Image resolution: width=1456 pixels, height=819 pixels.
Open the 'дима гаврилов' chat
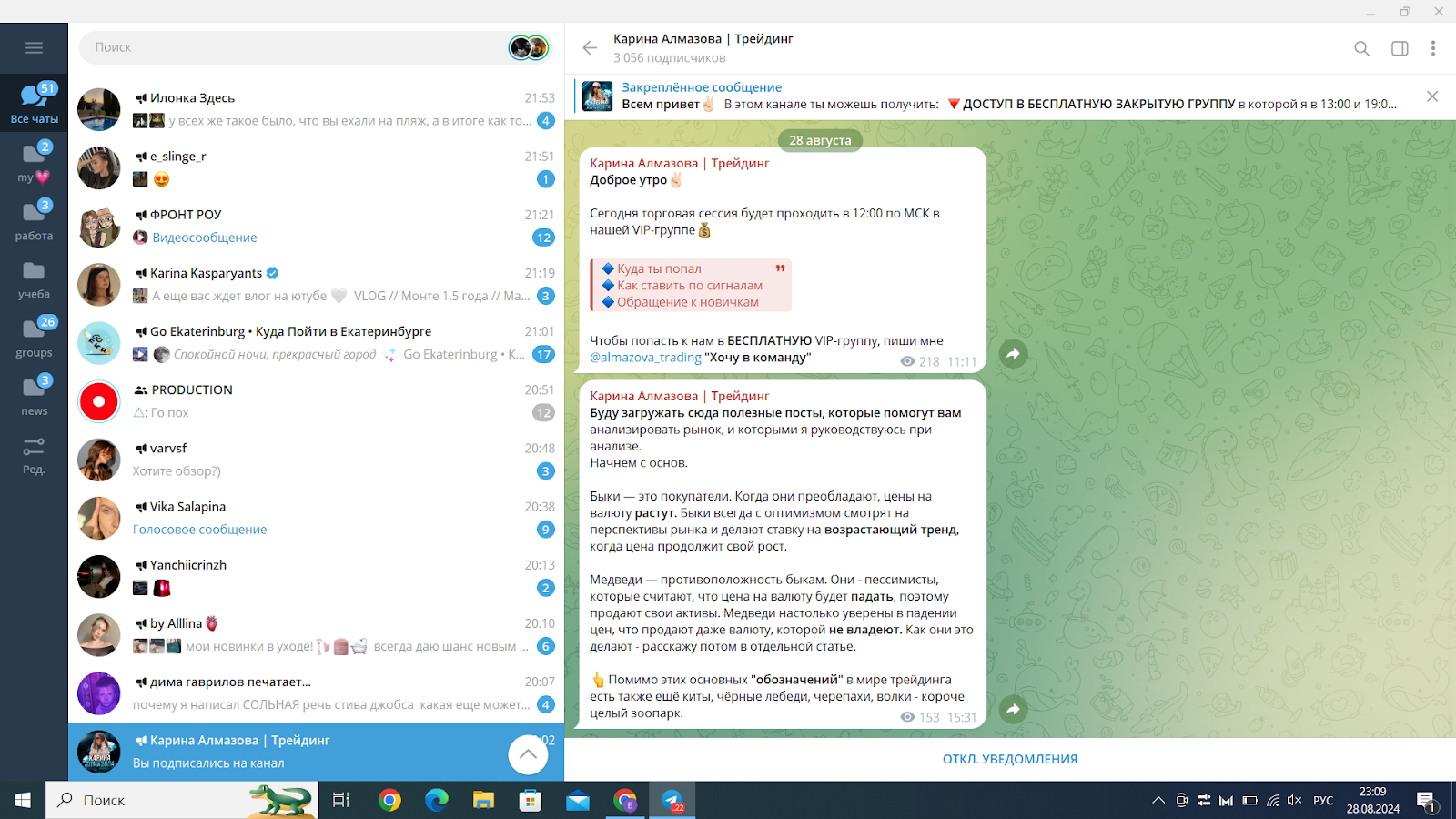coord(316,693)
